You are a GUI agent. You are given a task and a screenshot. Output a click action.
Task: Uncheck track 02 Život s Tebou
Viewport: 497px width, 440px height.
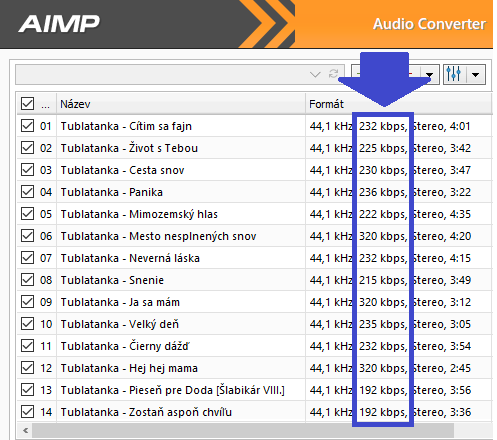27,148
